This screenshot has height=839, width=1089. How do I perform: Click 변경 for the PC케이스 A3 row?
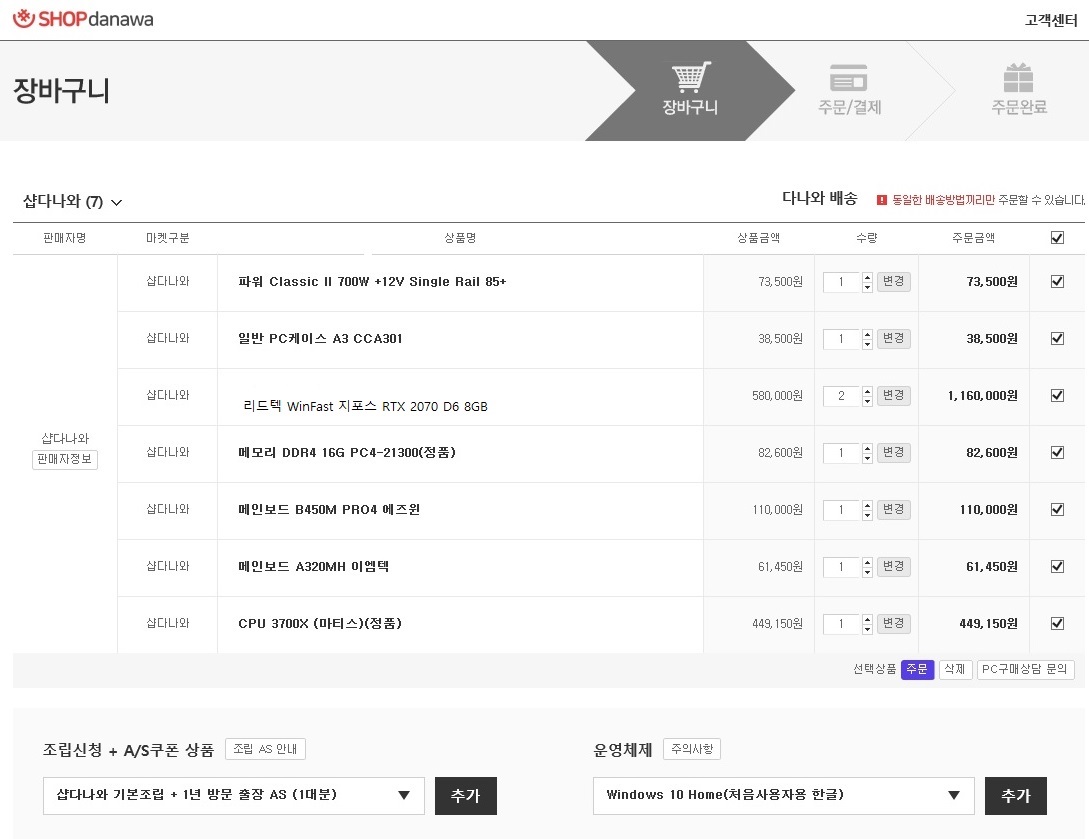pos(893,338)
